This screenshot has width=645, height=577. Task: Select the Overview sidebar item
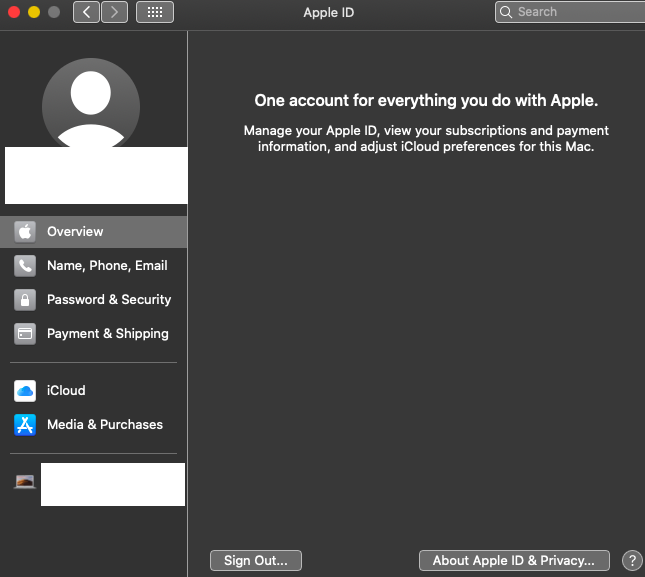tap(94, 232)
